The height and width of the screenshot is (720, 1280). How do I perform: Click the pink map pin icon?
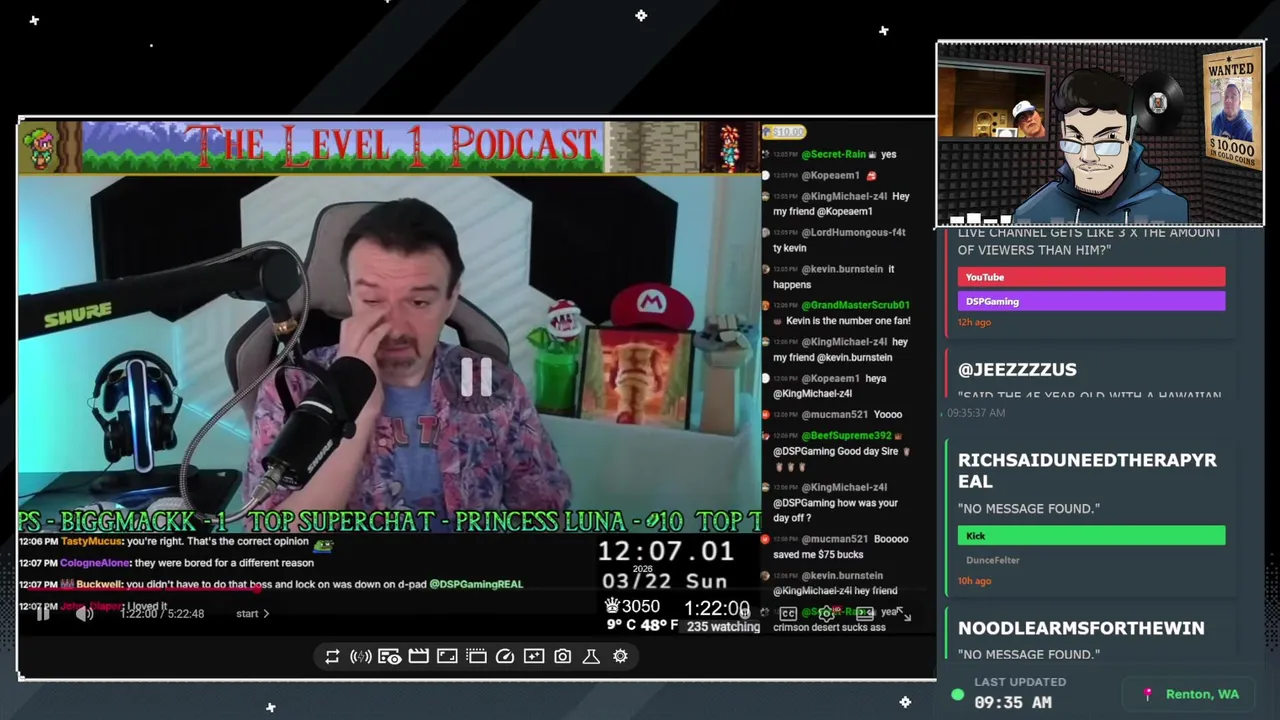pyautogui.click(x=1147, y=694)
